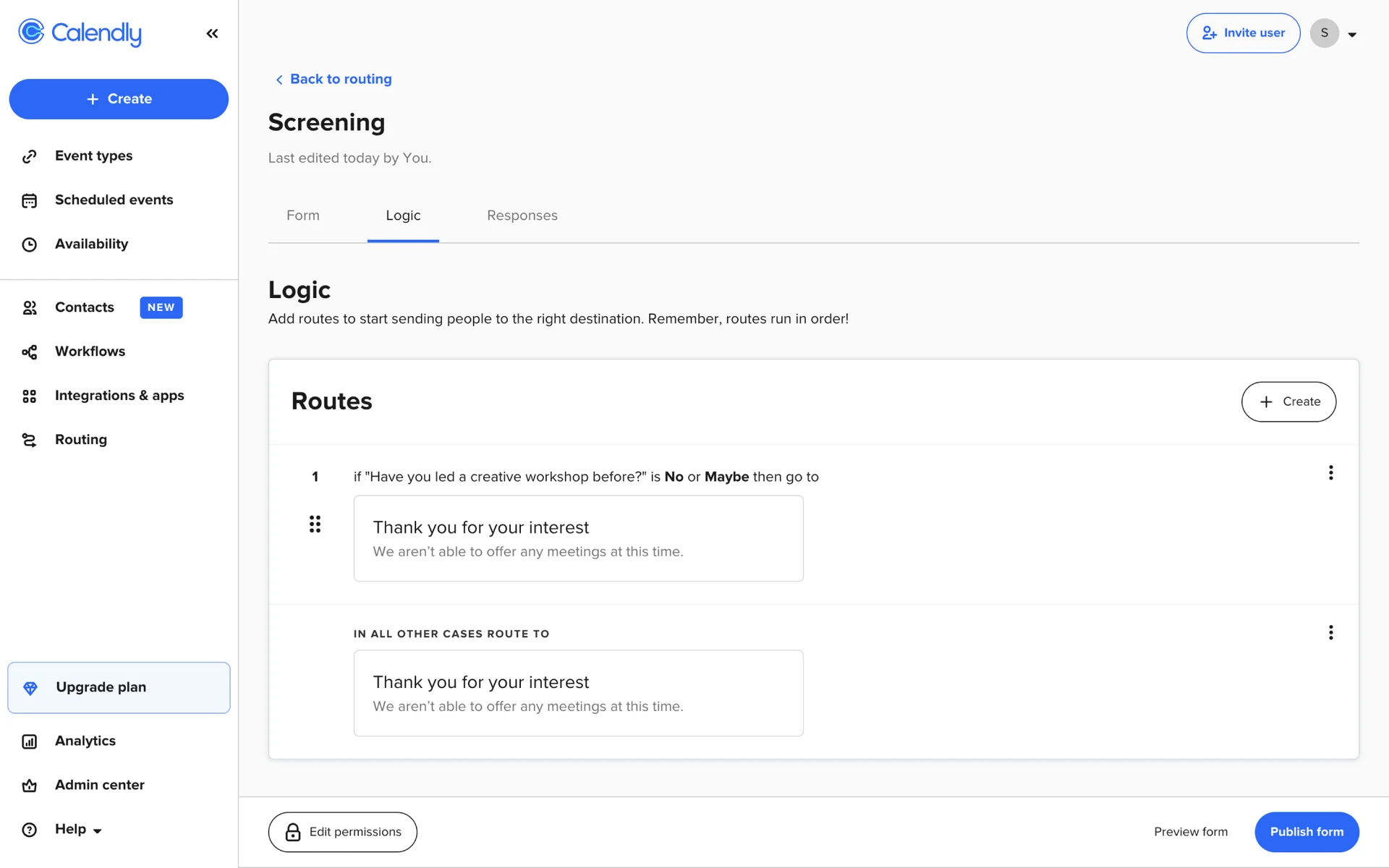Screen dimensions: 1389x868
Task: Click the Scheduled events calendar icon
Action: (x=29, y=200)
